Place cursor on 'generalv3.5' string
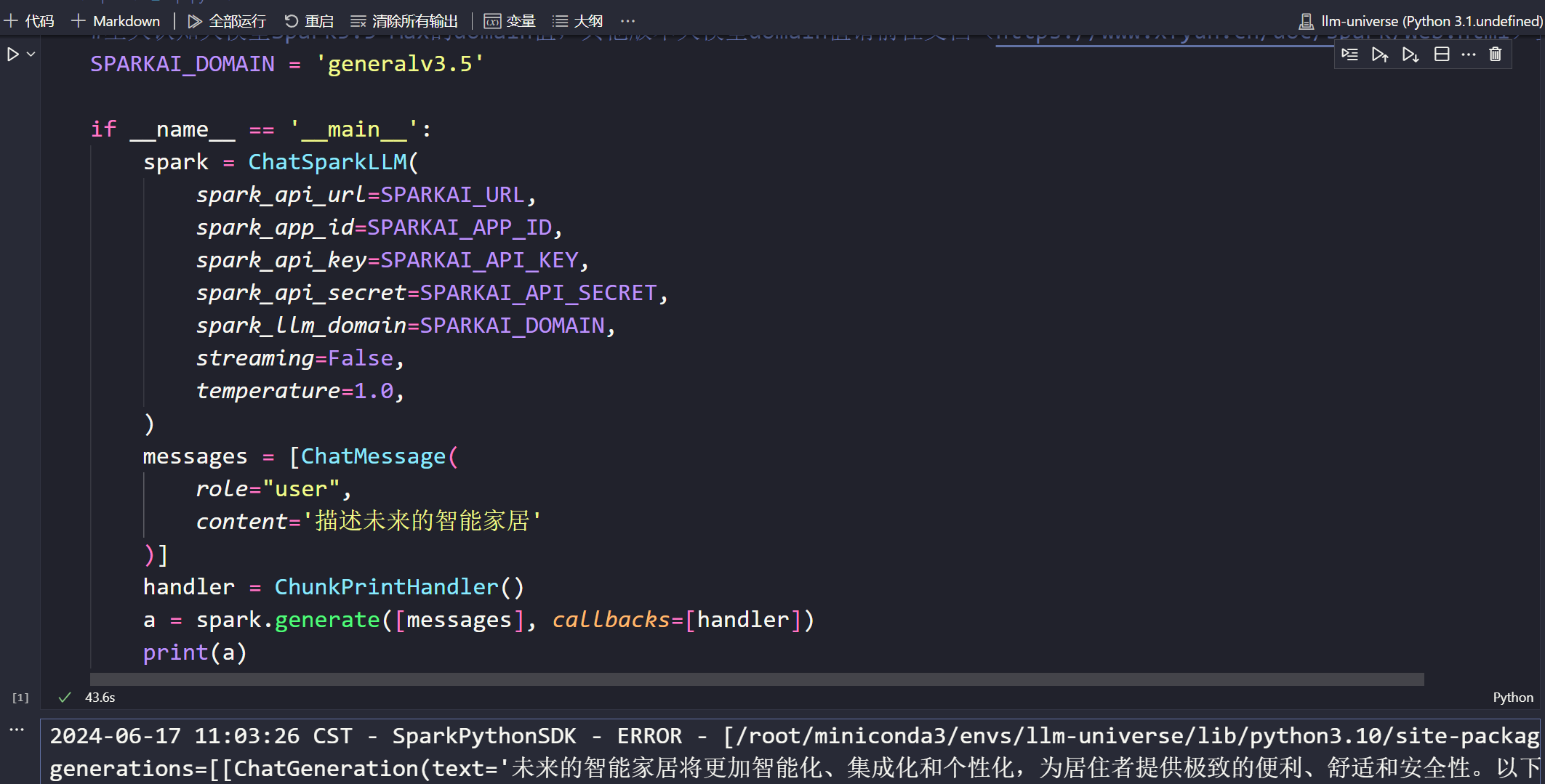Screen dimensions: 1545x784 [400, 65]
